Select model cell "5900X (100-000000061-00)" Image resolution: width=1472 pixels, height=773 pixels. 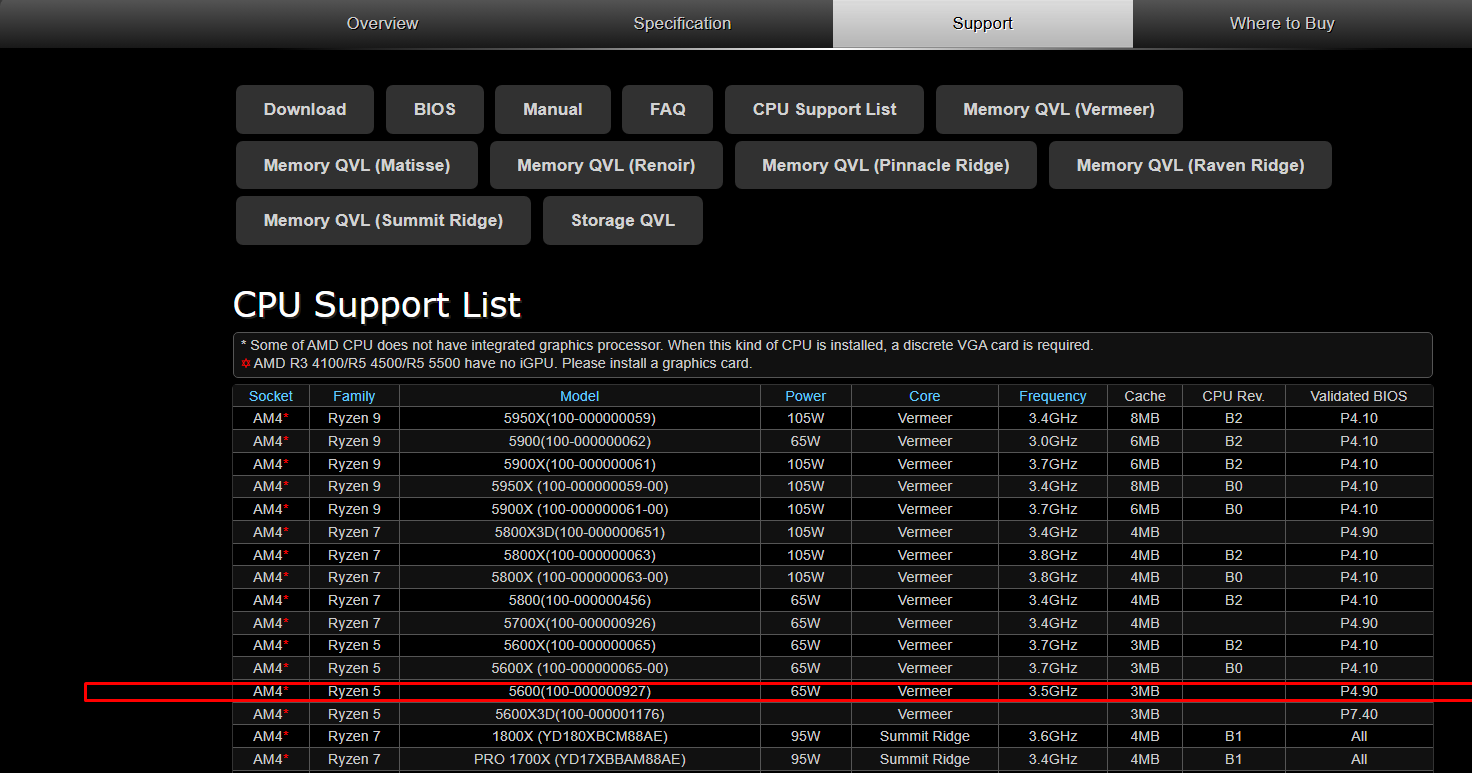point(580,509)
